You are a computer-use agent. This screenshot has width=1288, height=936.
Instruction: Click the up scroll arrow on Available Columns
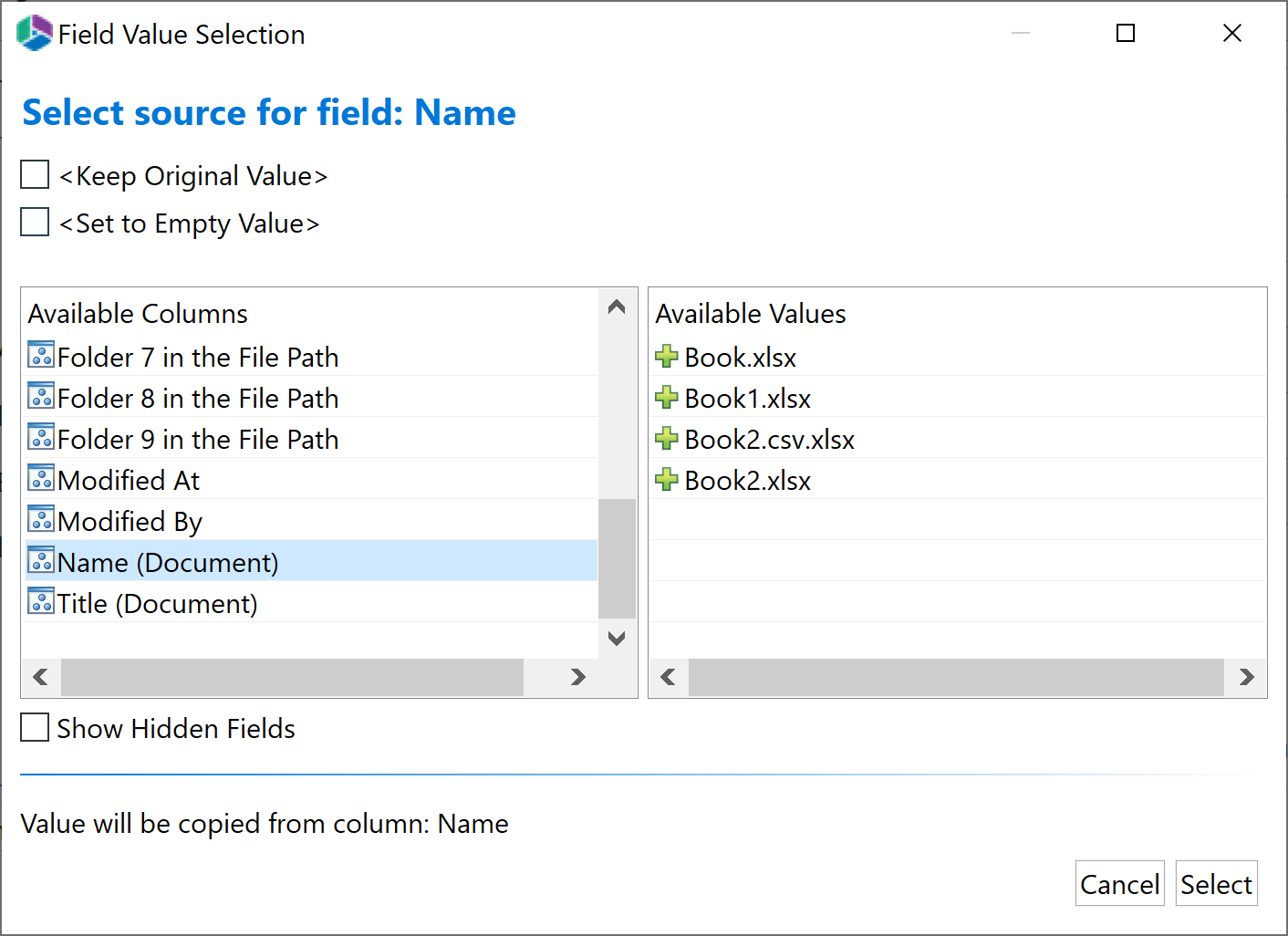pos(616,307)
